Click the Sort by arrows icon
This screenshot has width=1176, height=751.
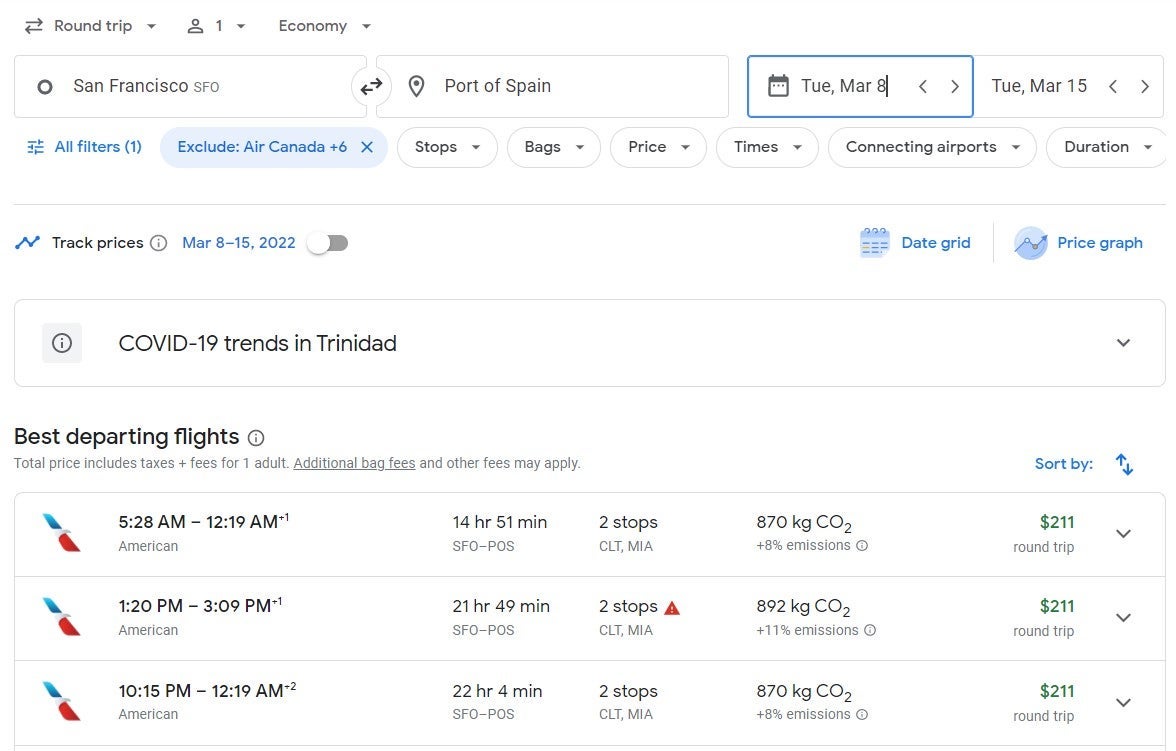(x=1124, y=464)
